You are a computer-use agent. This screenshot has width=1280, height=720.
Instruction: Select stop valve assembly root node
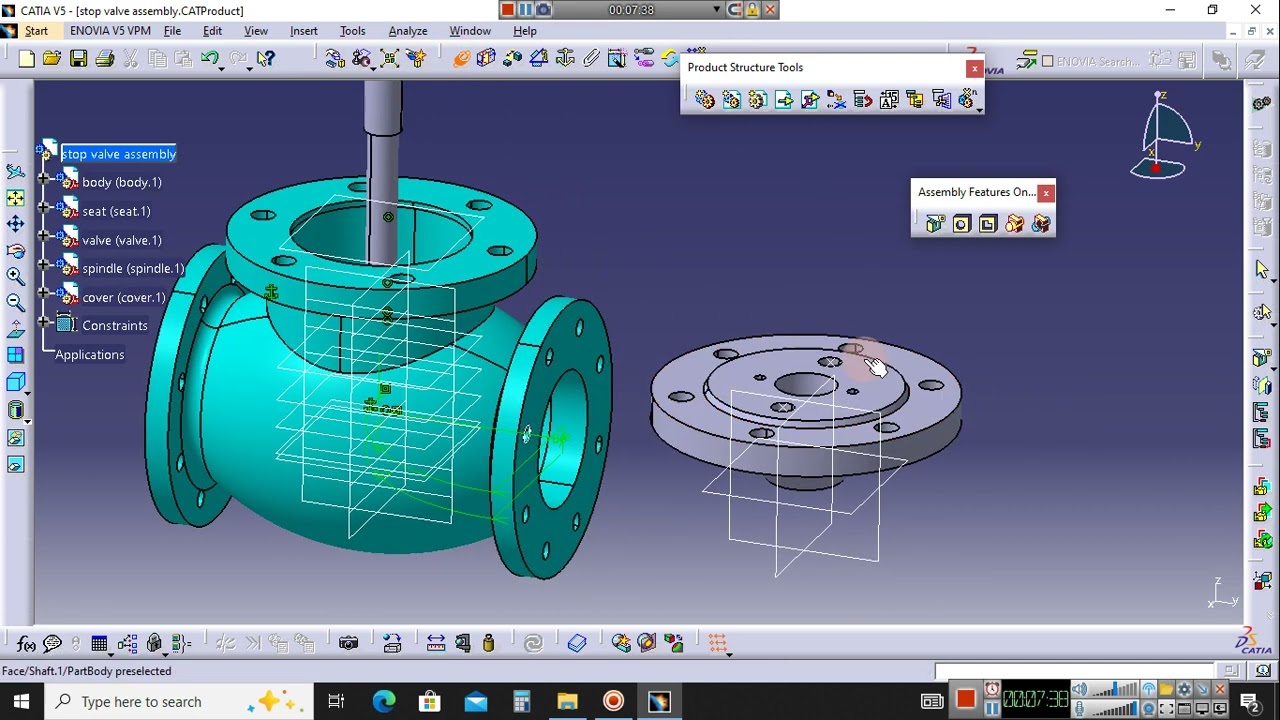119,154
